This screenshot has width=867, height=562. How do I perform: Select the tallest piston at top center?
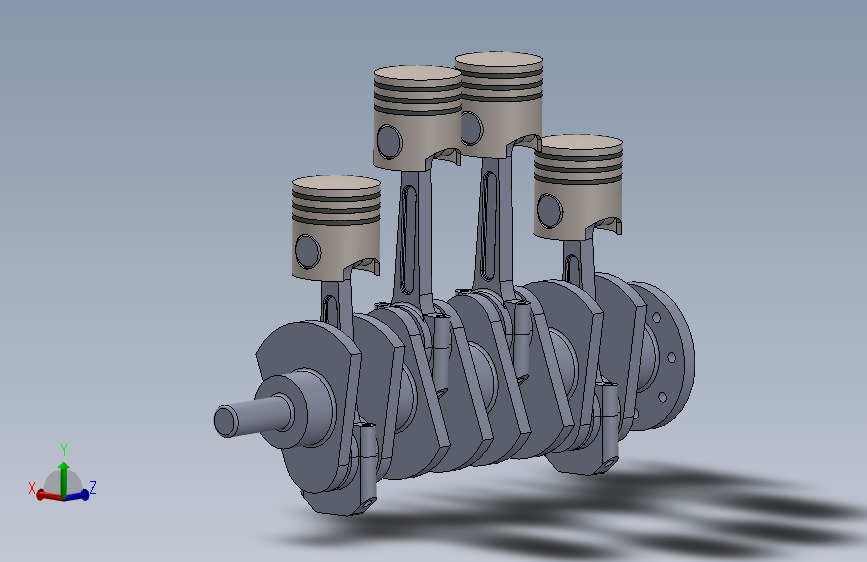click(x=499, y=103)
